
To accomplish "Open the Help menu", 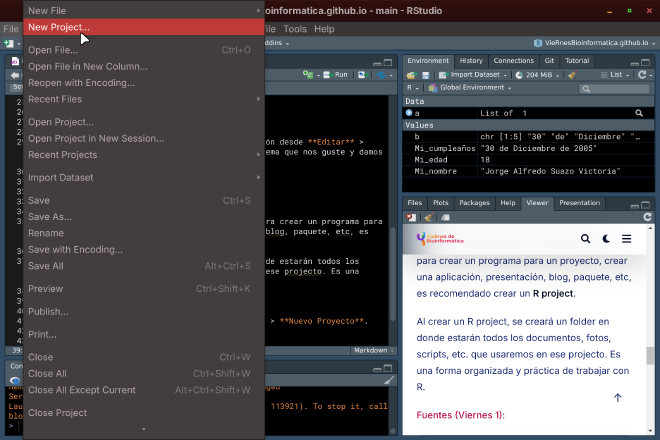I will click(324, 29).
